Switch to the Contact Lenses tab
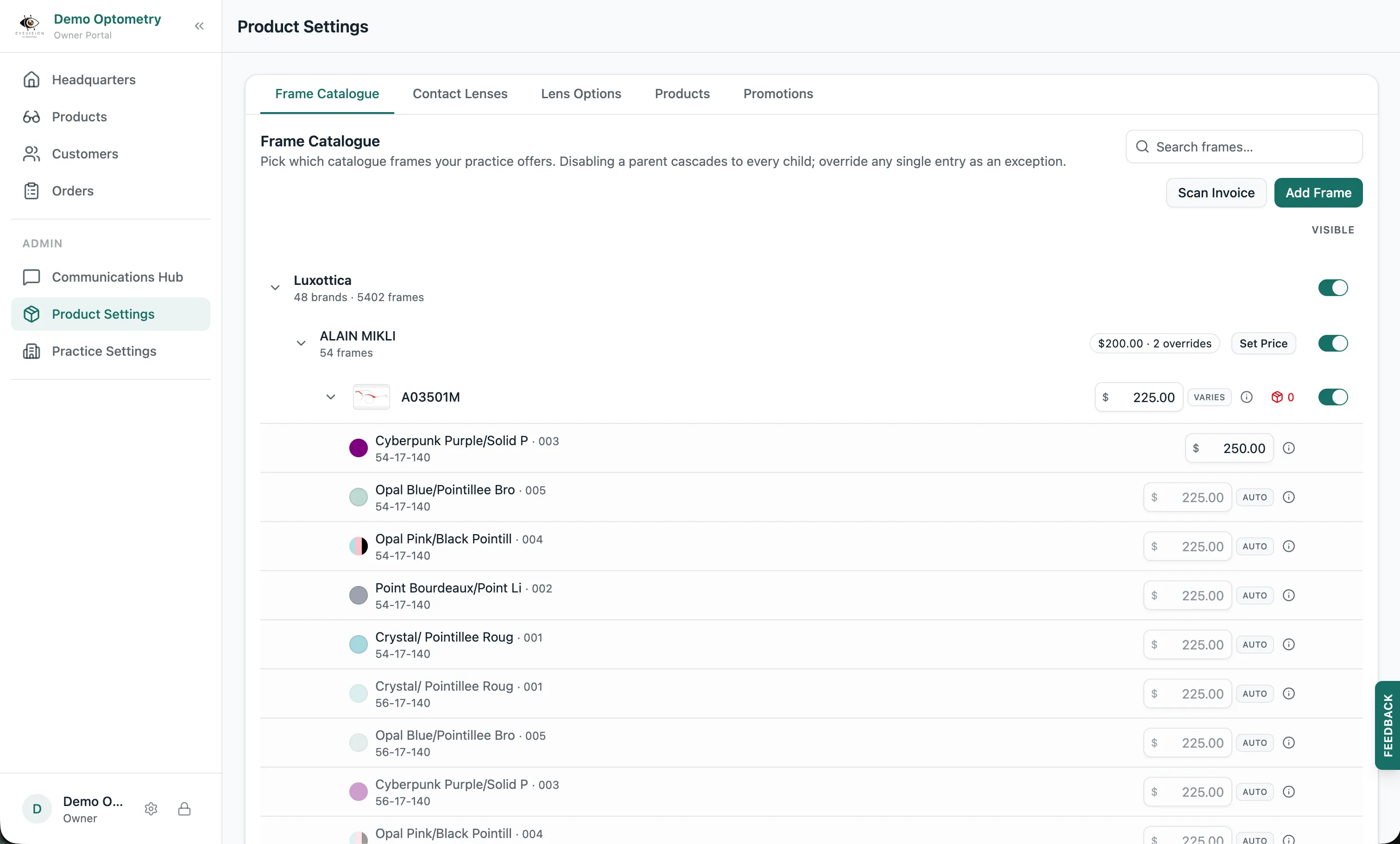Viewport: 1400px width, 844px height. [460, 94]
